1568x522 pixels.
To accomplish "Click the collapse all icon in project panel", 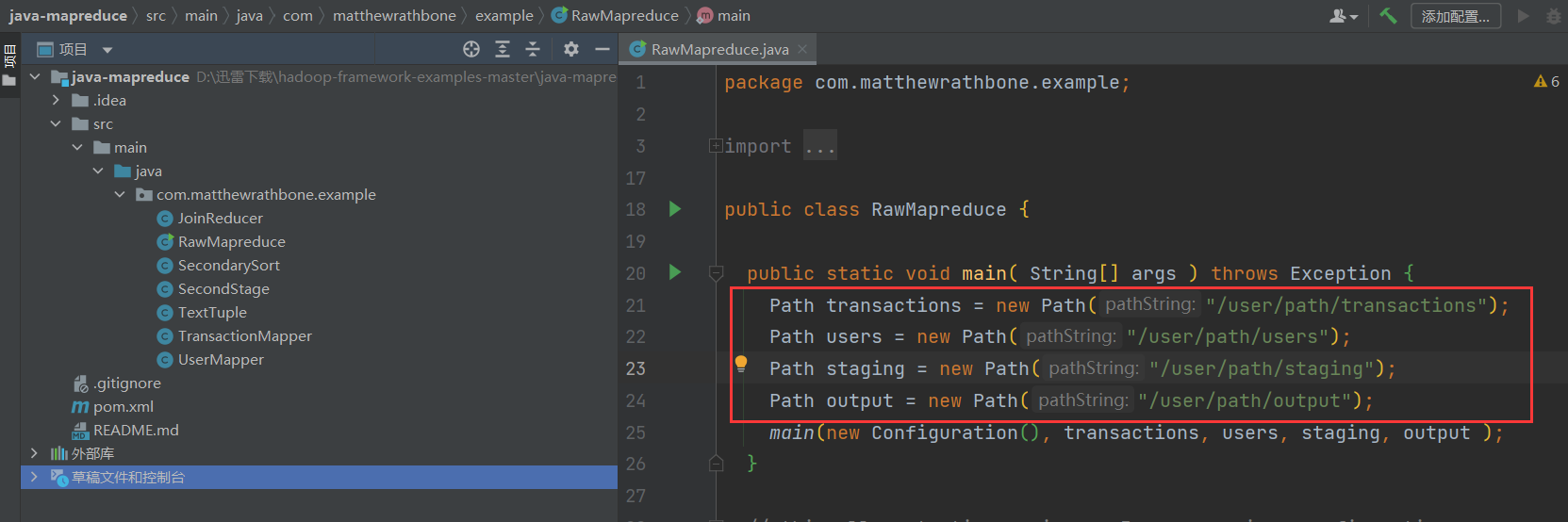I will click(x=533, y=49).
